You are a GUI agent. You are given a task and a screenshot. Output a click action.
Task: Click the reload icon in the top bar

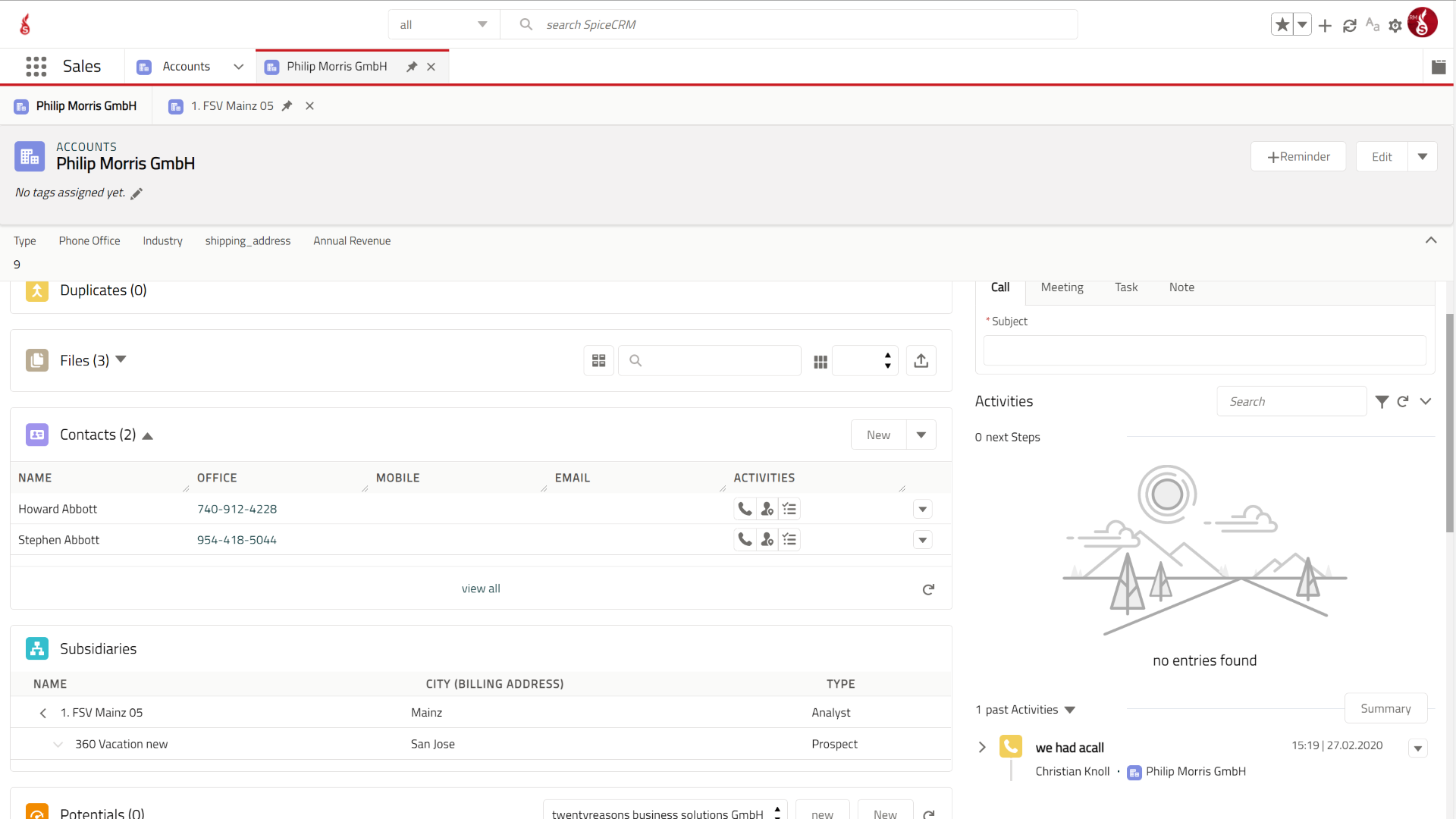[1349, 26]
